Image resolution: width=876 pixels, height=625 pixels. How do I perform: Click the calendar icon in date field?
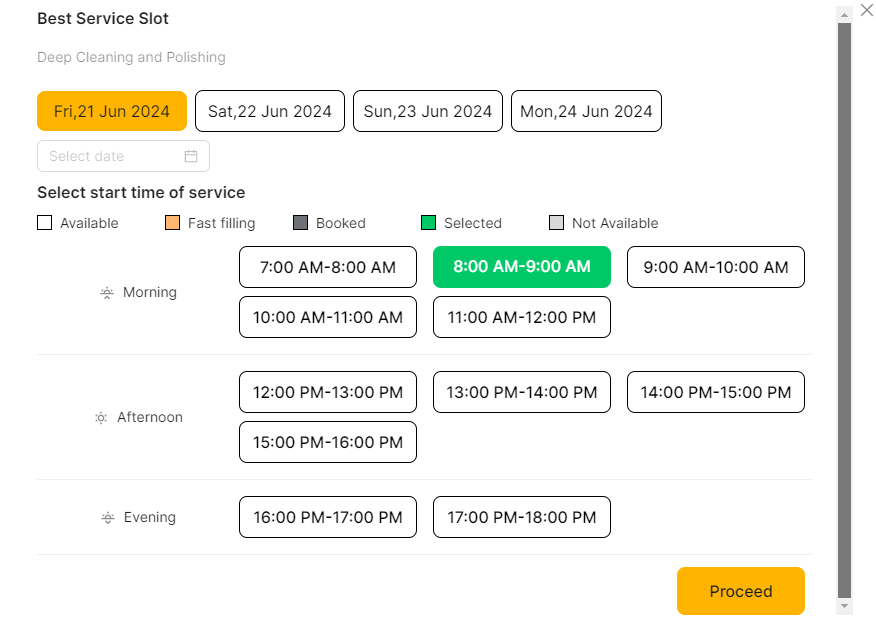[191, 156]
